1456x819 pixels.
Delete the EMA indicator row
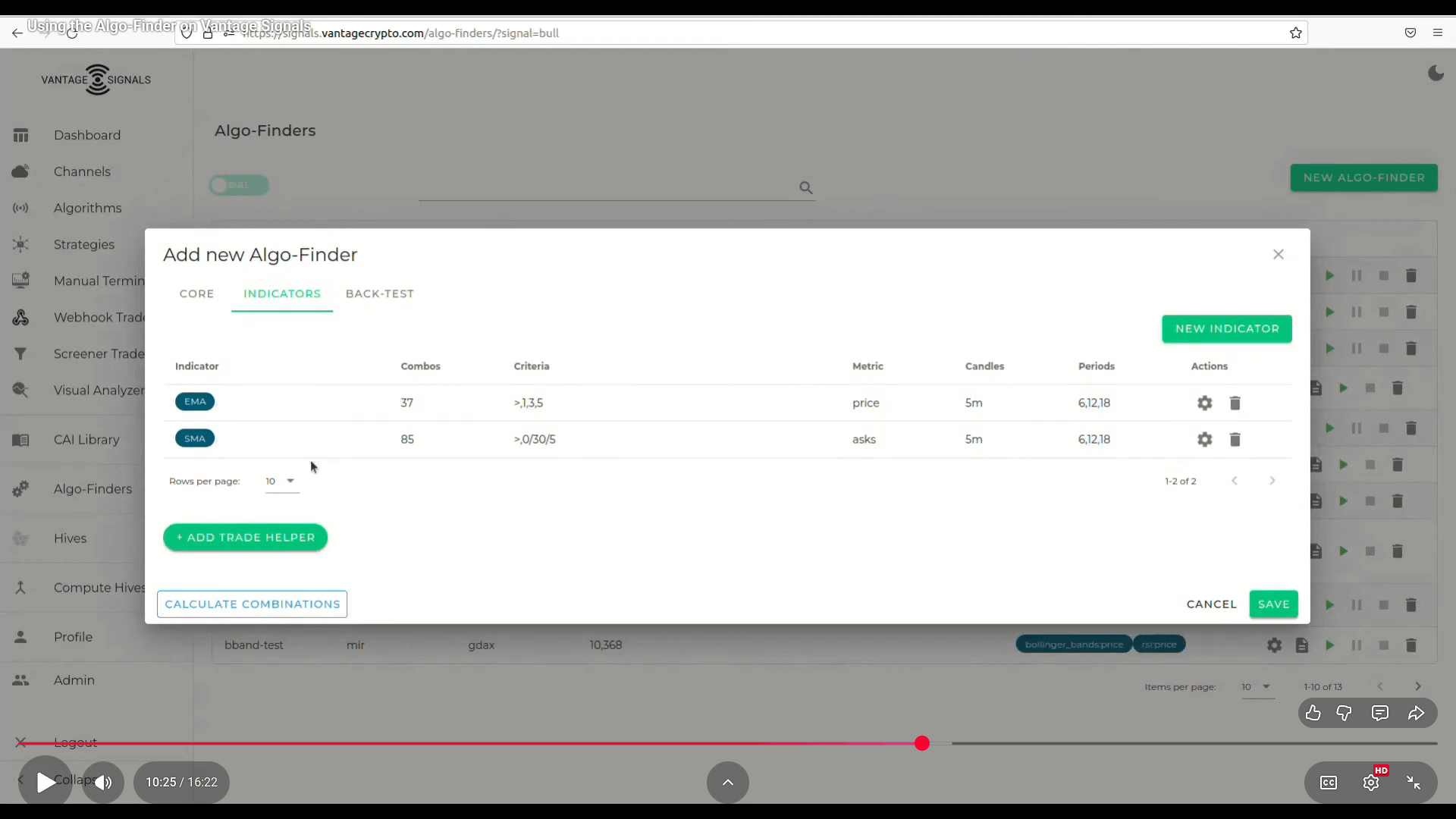click(1235, 403)
